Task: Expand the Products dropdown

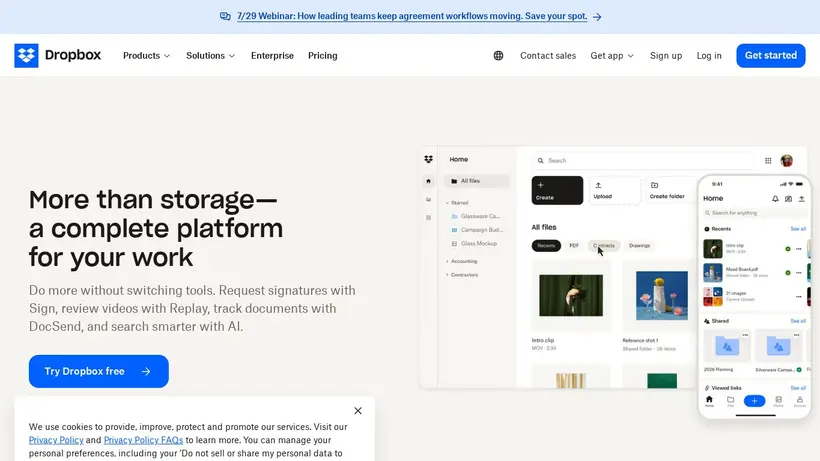Action: (x=146, y=55)
